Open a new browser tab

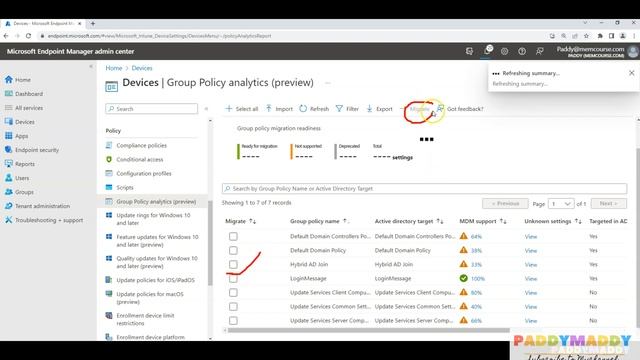click(x=93, y=24)
